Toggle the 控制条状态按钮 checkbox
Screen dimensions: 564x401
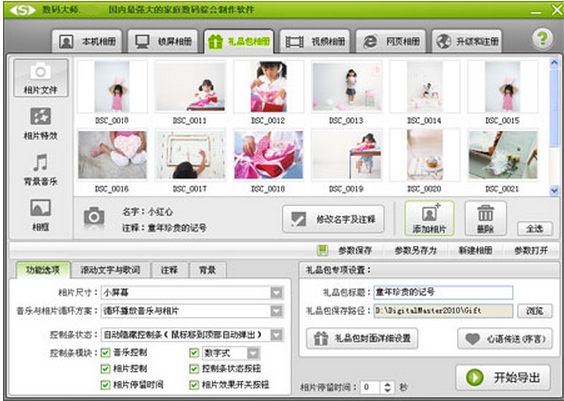[x=194, y=369]
